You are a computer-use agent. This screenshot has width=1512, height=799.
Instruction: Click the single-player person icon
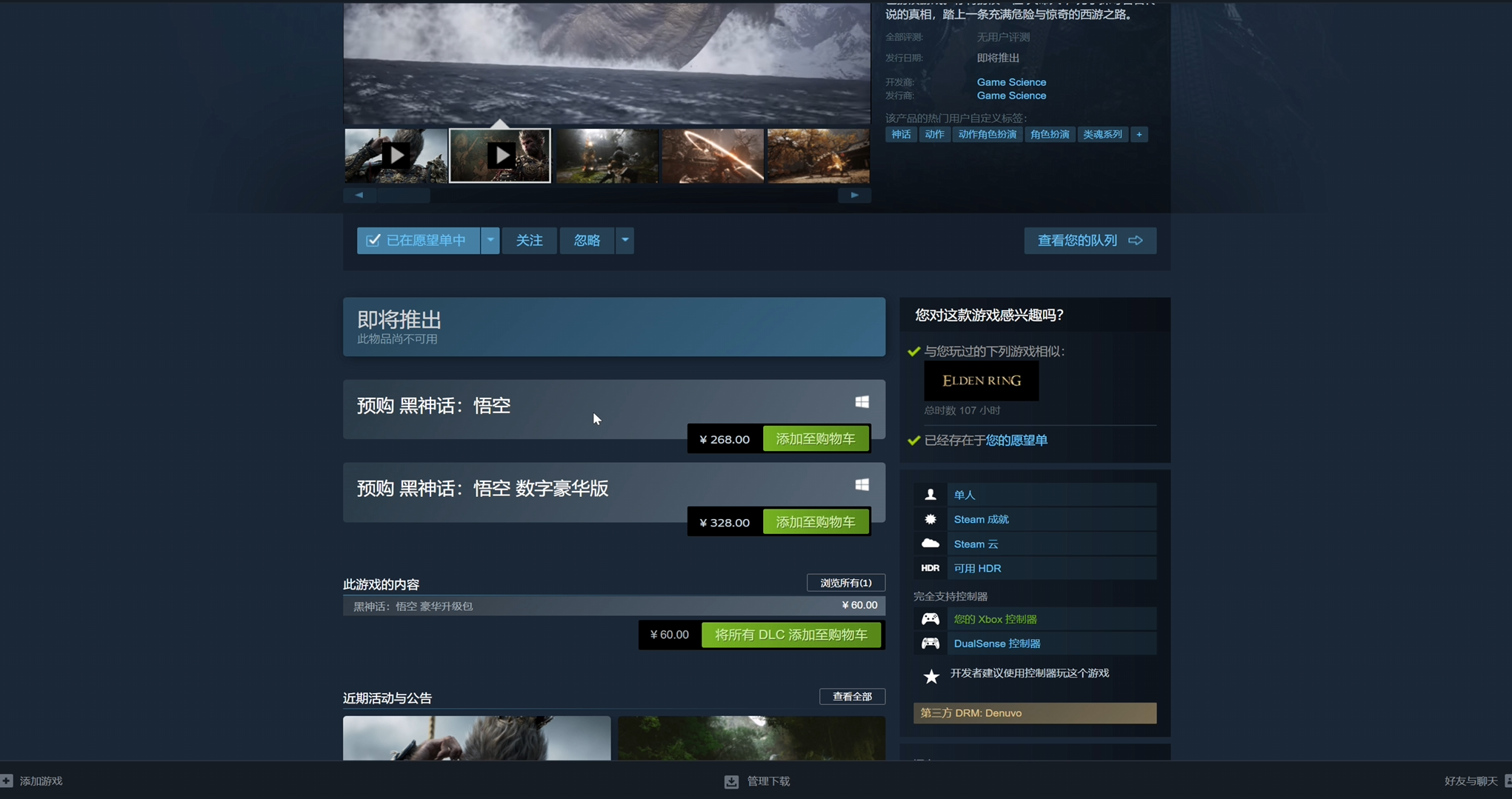click(x=930, y=495)
